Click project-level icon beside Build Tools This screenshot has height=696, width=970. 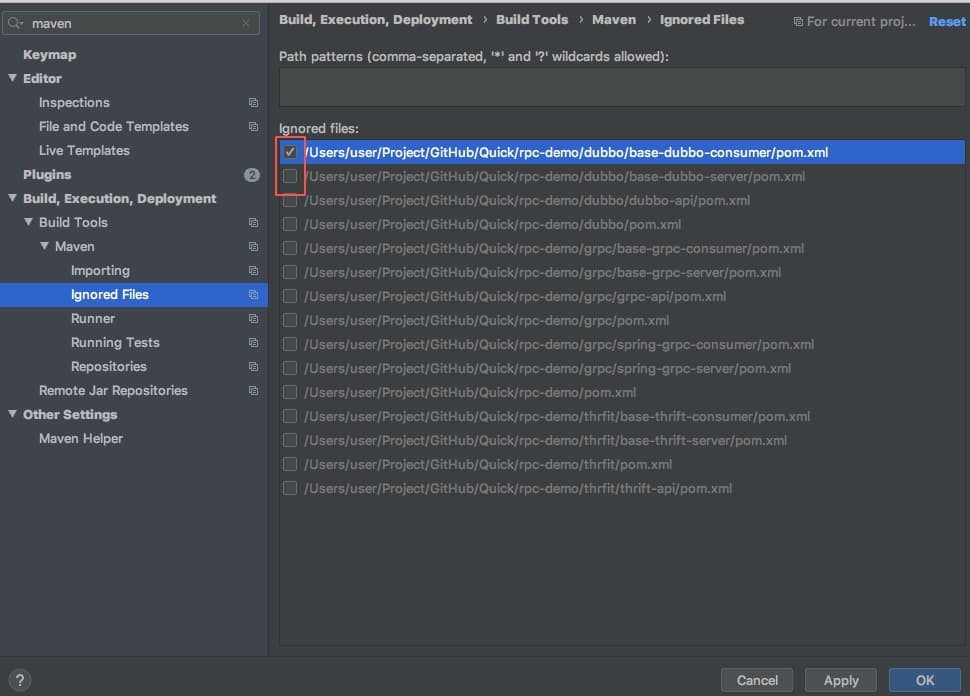(x=253, y=223)
